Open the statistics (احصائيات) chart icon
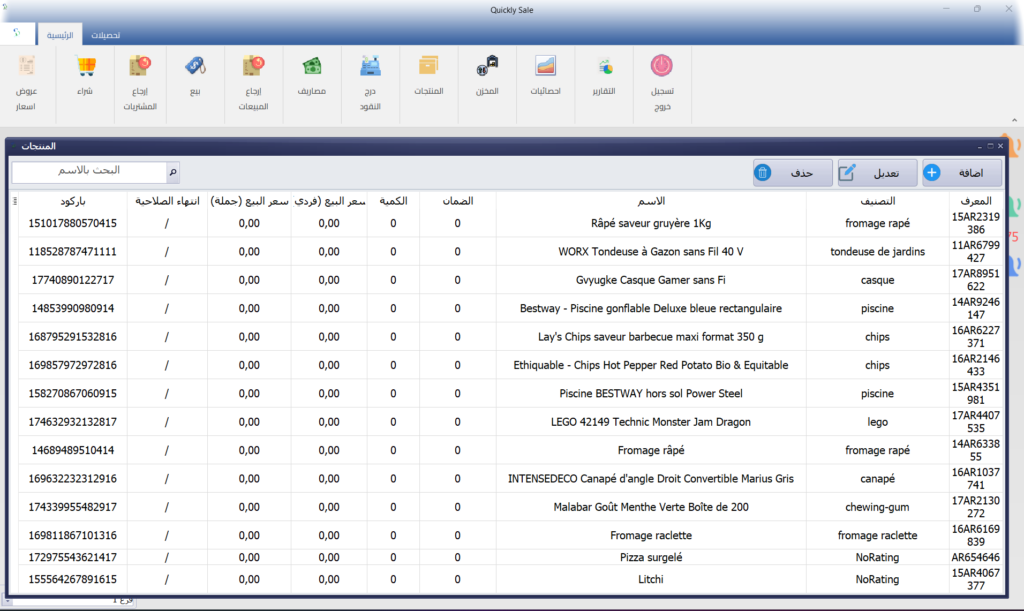1024x611 pixels. coord(545,67)
